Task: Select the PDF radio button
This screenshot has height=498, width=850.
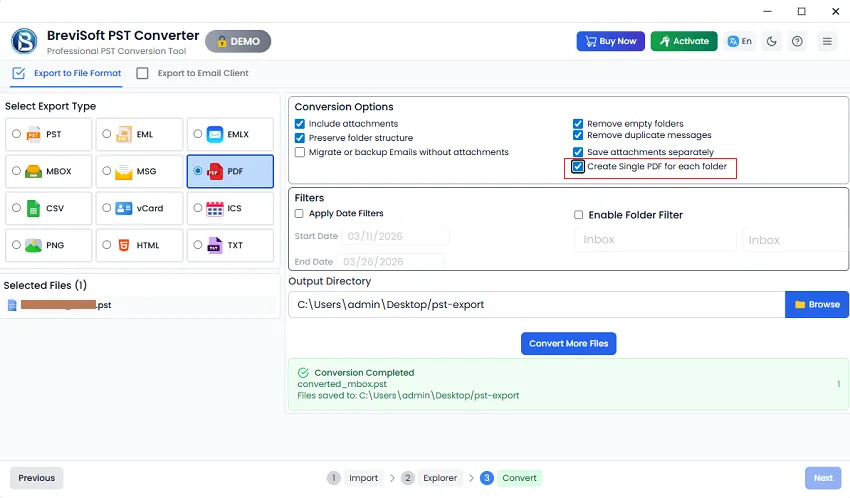Action: 198,171
